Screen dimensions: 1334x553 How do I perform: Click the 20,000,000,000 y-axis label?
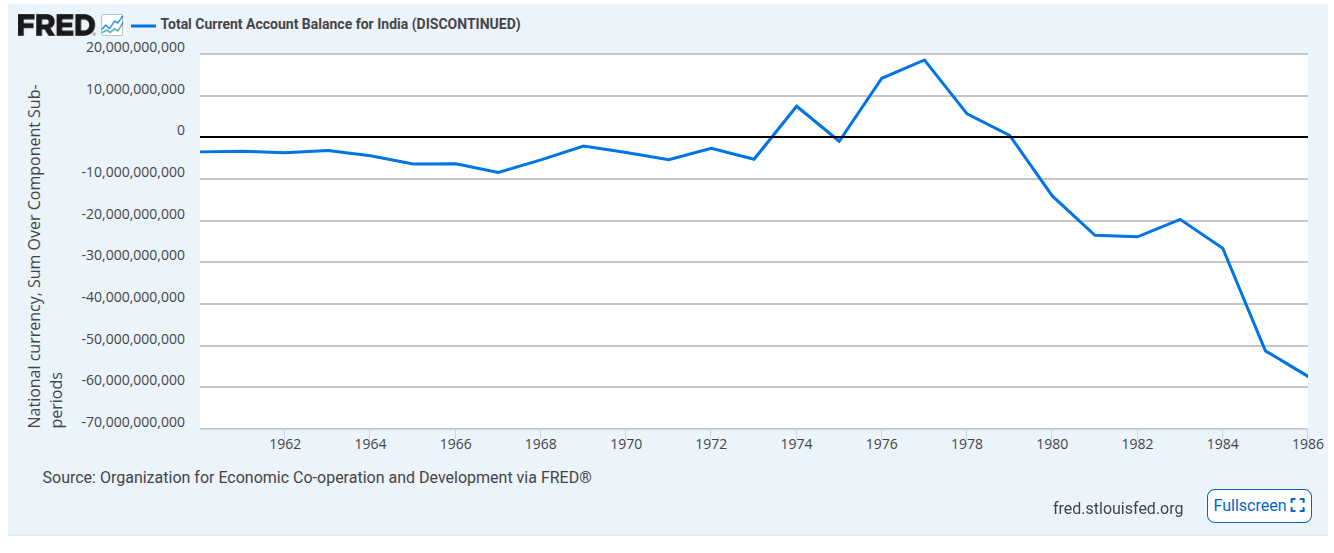[x=134, y=48]
